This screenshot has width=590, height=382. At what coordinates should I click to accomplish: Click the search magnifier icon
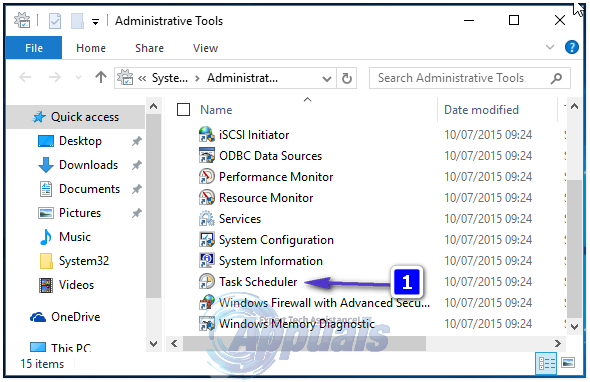(557, 78)
